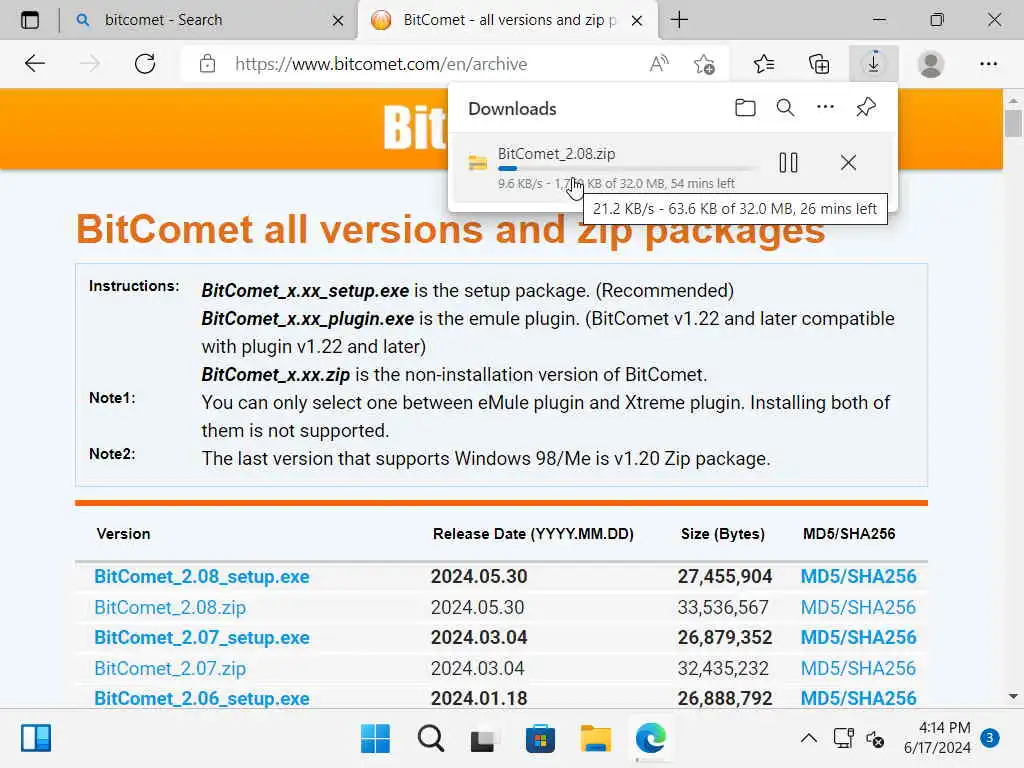Click the Release Date column header
Image resolution: width=1024 pixels, height=768 pixels.
coord(533,534)
